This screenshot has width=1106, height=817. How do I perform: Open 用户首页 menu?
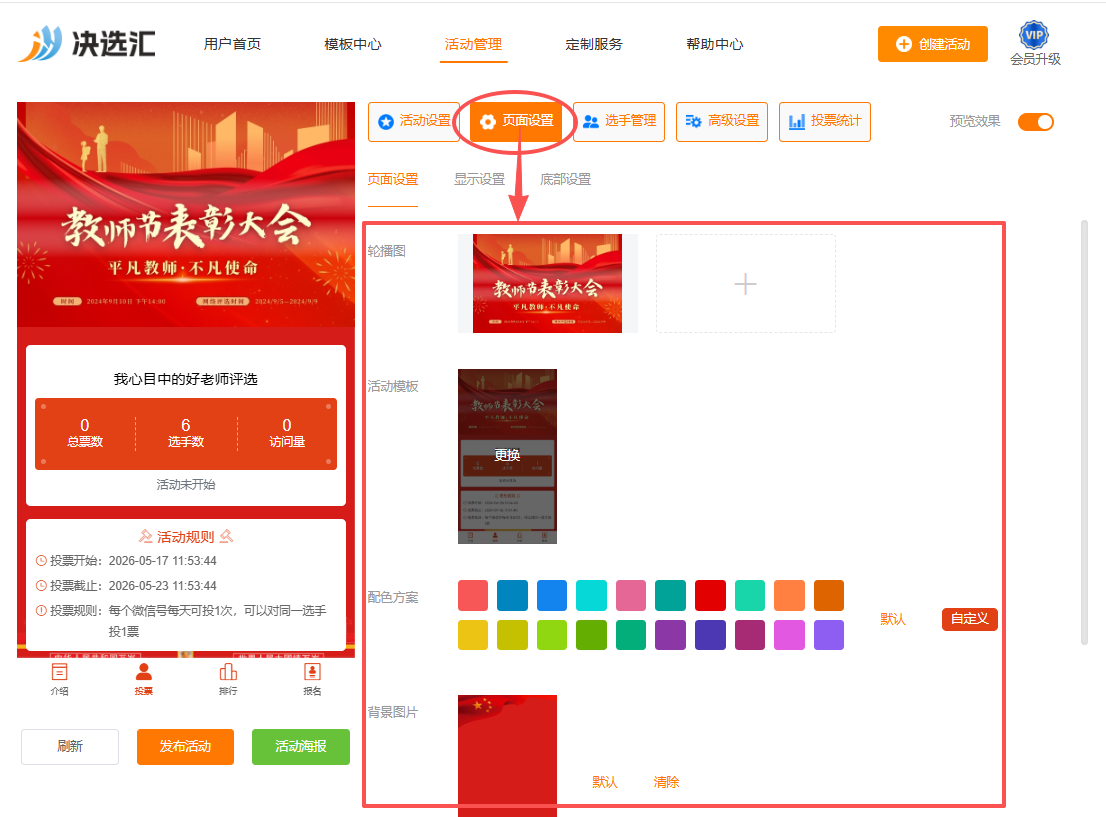click(x=232, y=44)
